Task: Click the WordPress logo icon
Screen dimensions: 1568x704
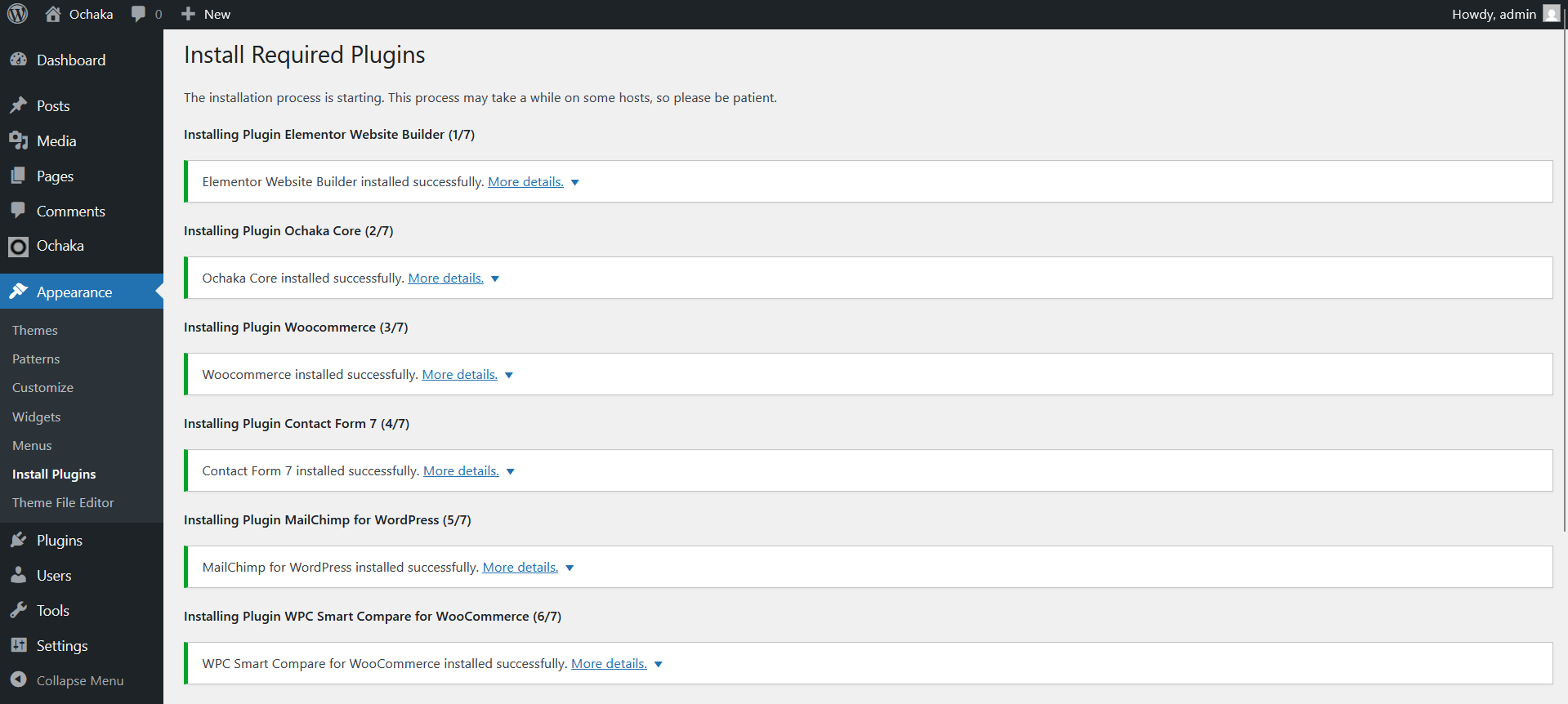Action: pos(18,14)
